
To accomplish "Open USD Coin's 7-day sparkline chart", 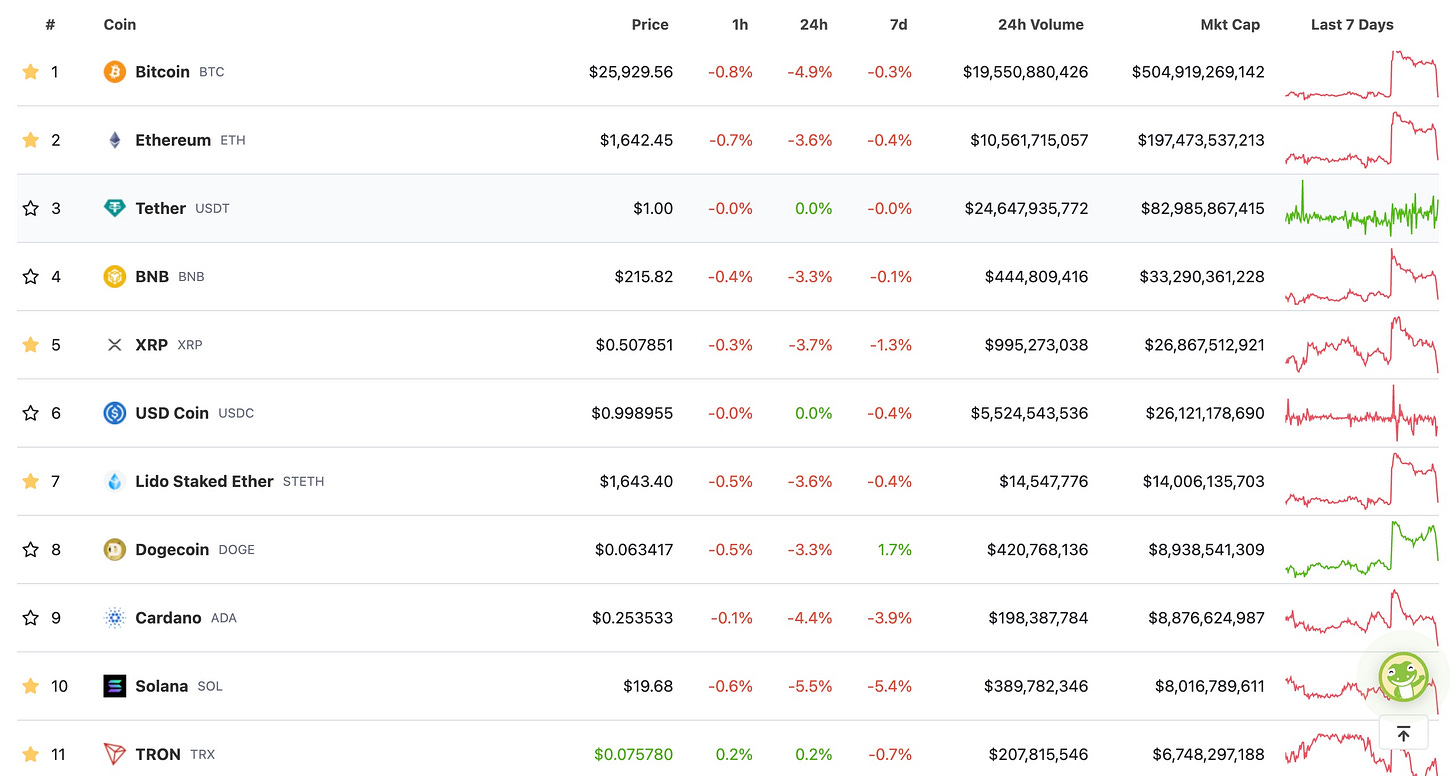I will 1362,411.
